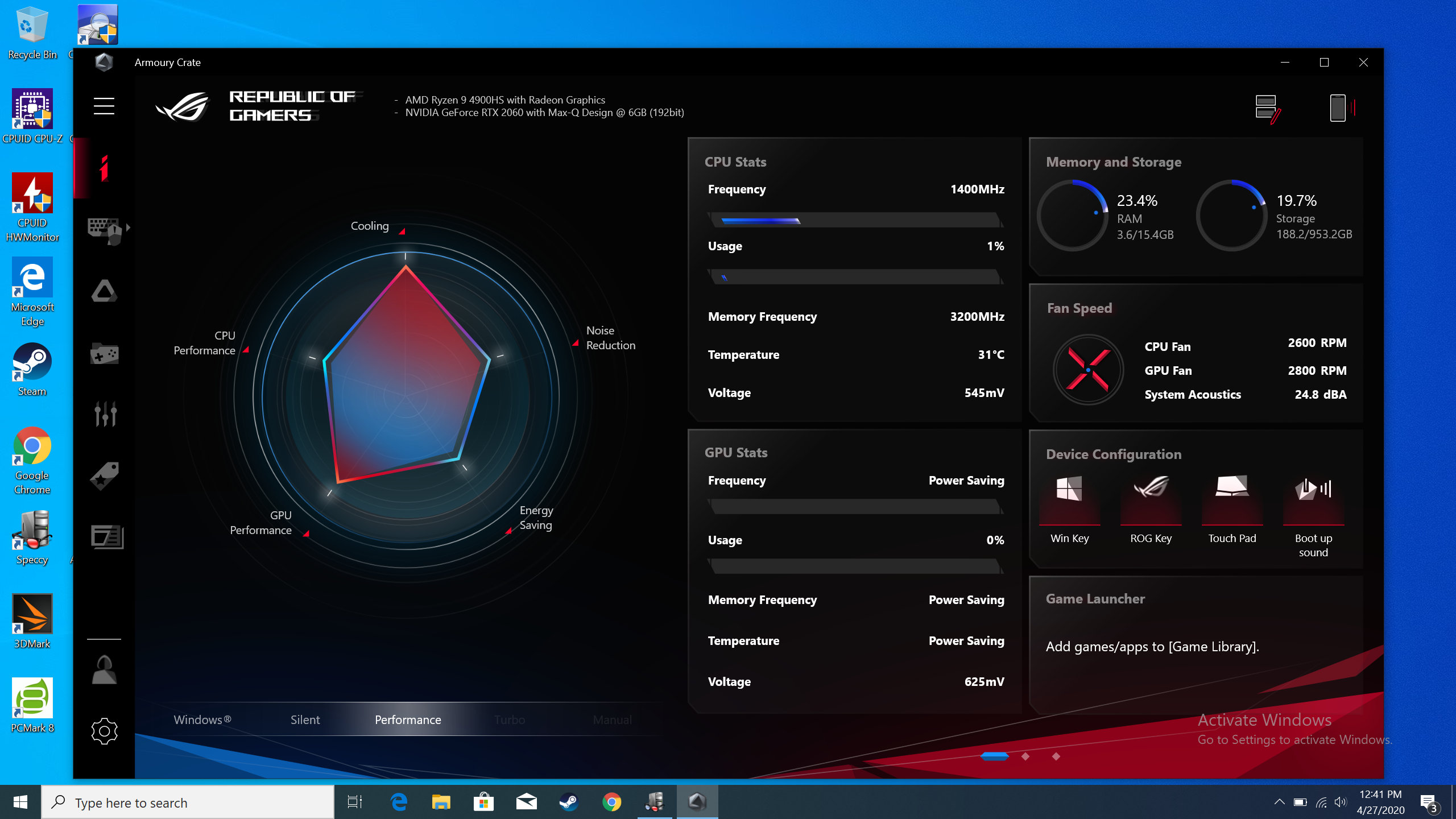The image size is (1456, 819).
Task: Click the Energy Saving radar label
Action: [x=536, y=518]
